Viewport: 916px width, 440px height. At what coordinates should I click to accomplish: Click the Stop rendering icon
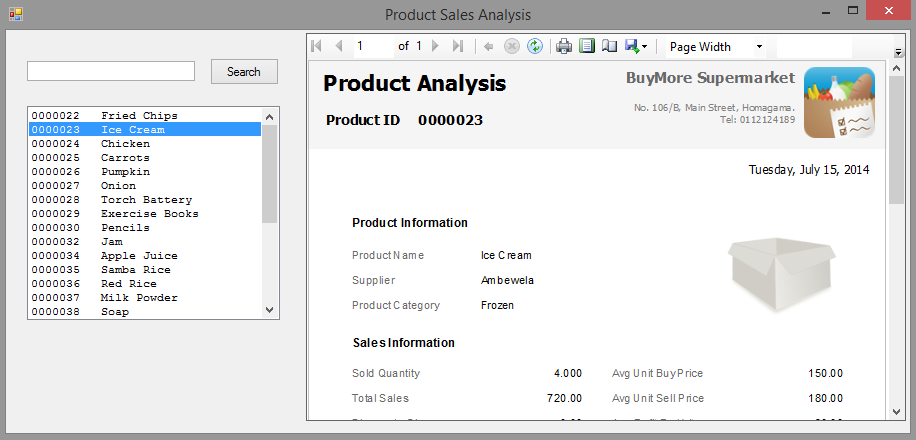click(512, 46)
